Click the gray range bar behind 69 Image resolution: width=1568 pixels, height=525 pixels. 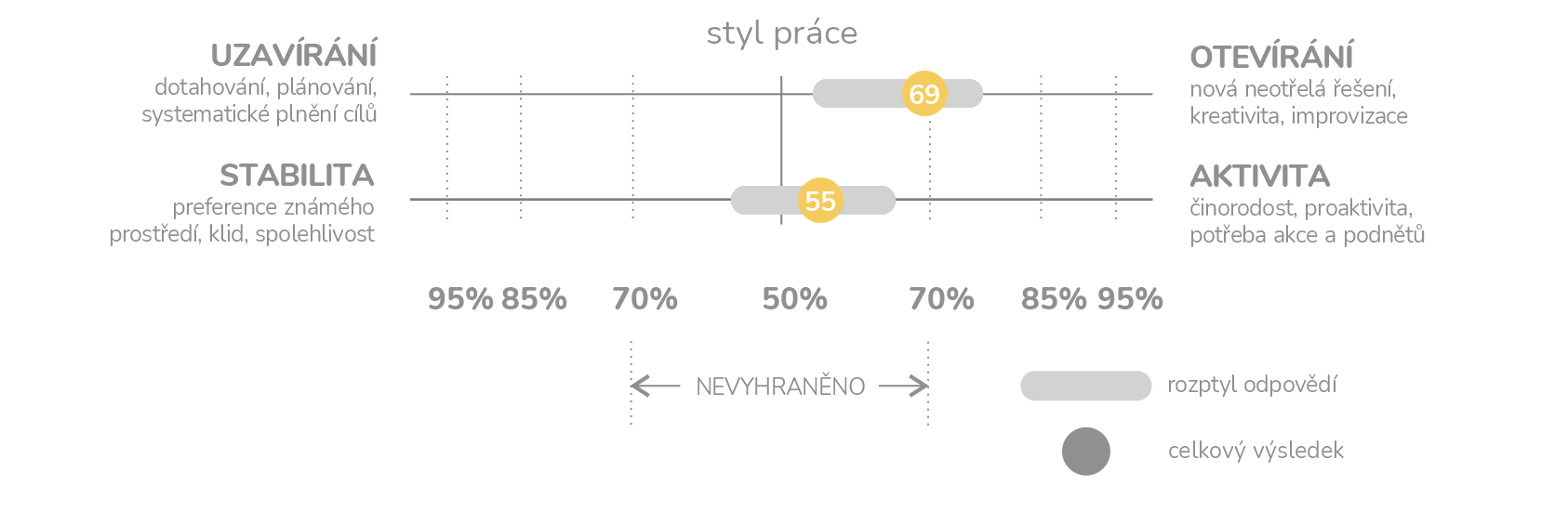897,94
